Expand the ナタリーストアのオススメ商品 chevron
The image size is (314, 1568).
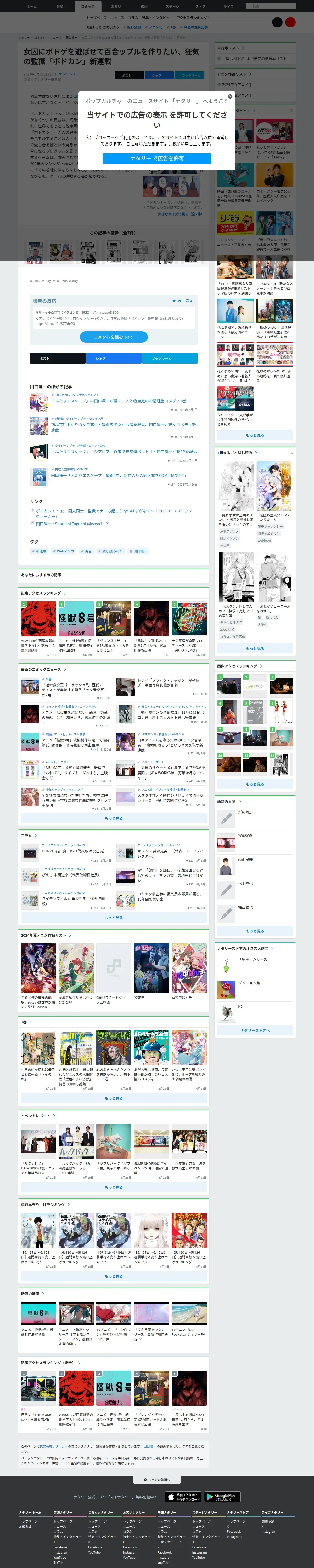point(272,948)
